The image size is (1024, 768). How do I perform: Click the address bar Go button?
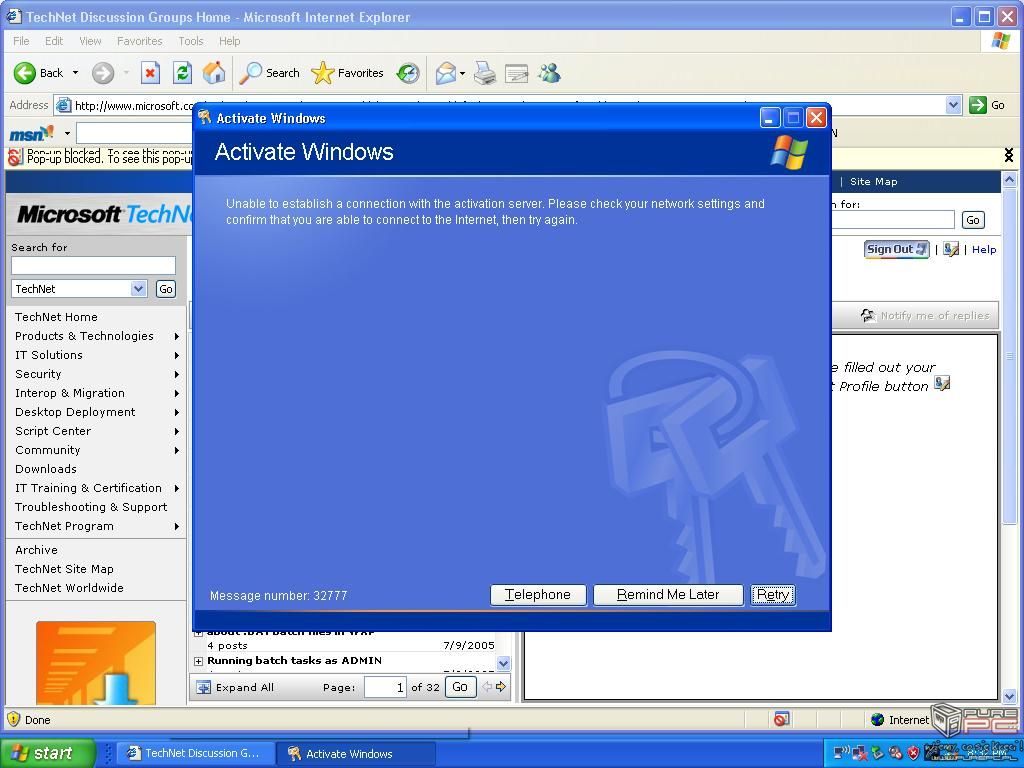[987, 104]
